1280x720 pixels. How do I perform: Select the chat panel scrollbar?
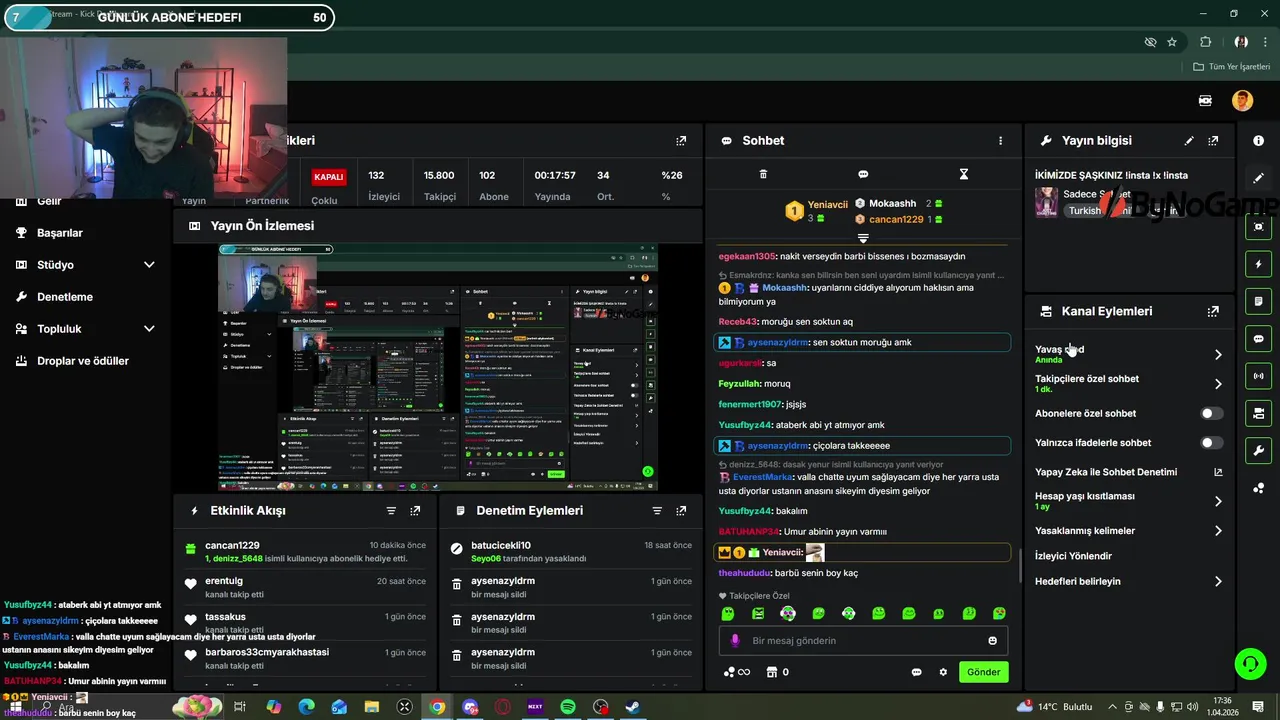1019,566
